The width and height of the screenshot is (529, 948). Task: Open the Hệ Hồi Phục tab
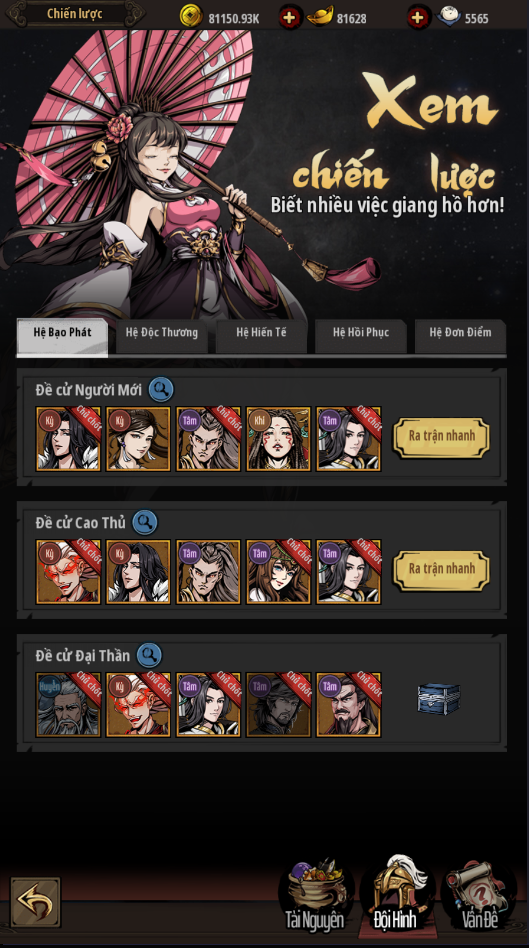(x=361, y=336)
